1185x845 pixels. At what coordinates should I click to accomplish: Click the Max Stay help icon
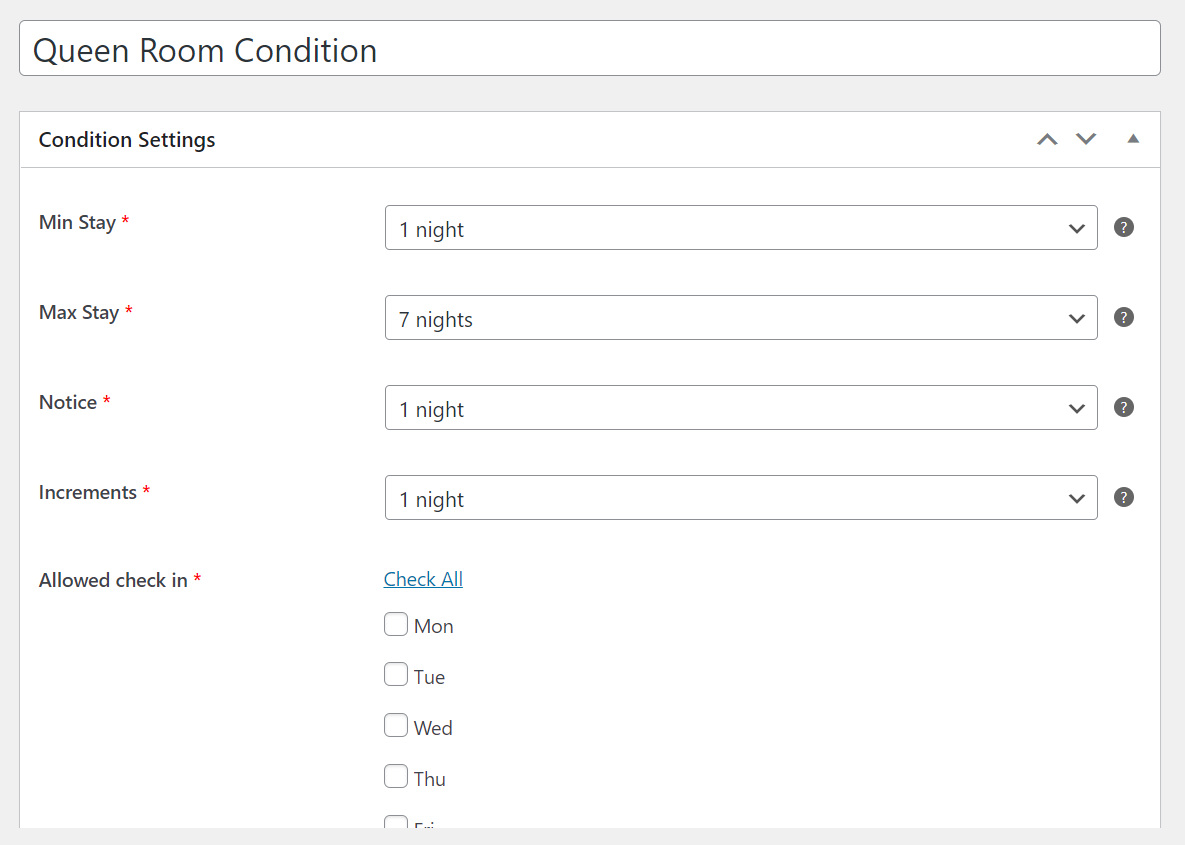(x=1123, y=317)
